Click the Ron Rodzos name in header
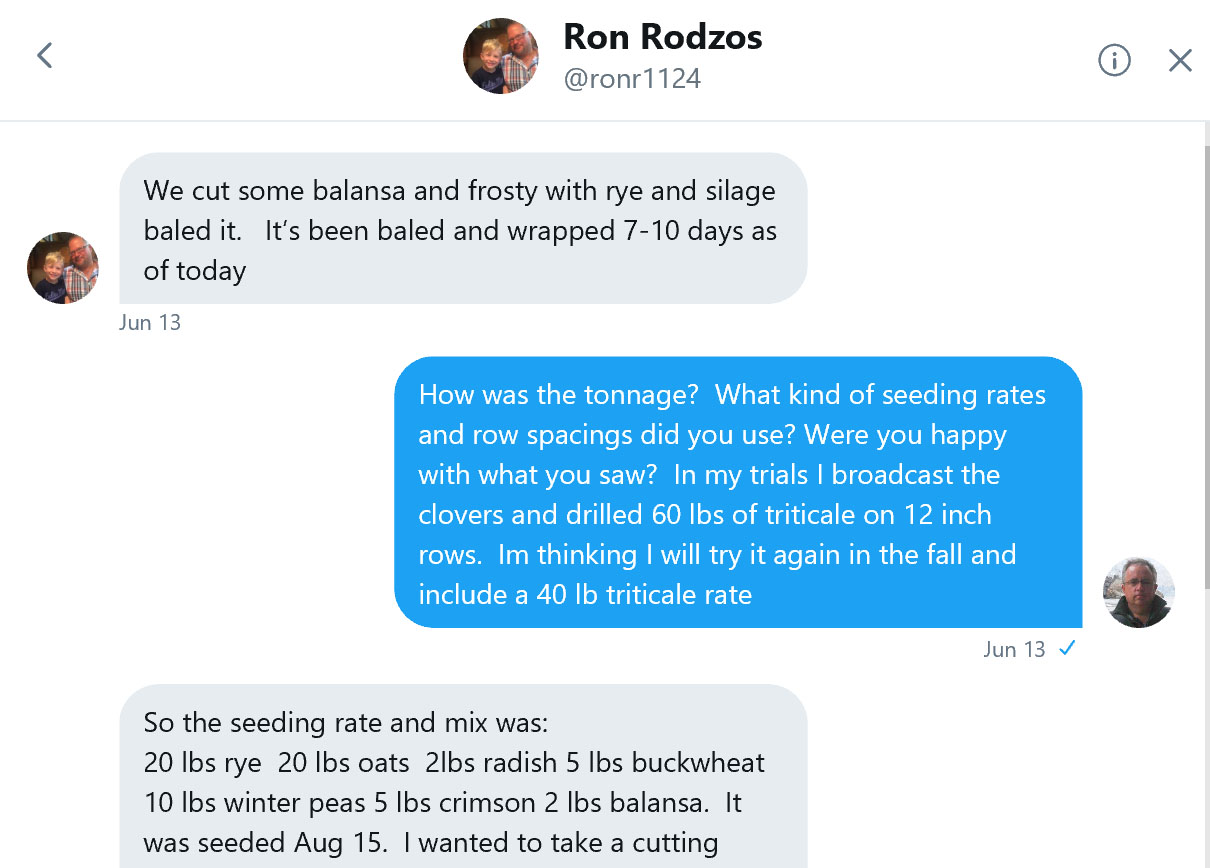 tap(663, 37)
